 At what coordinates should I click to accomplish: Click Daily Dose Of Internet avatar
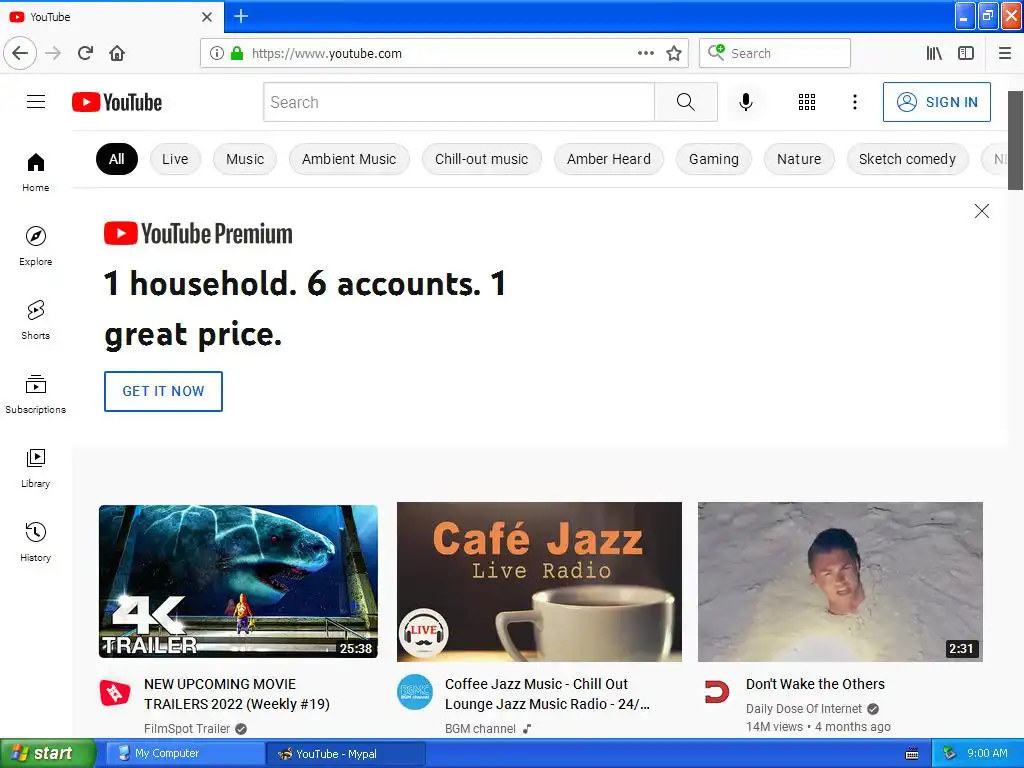click(716, 692)
